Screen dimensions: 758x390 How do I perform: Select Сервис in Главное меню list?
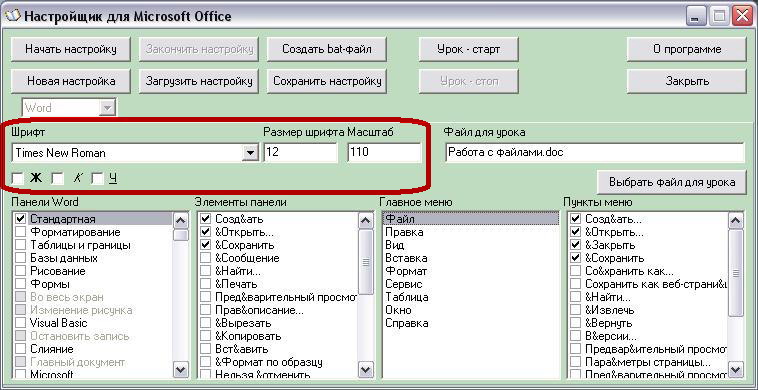[470, 284]
